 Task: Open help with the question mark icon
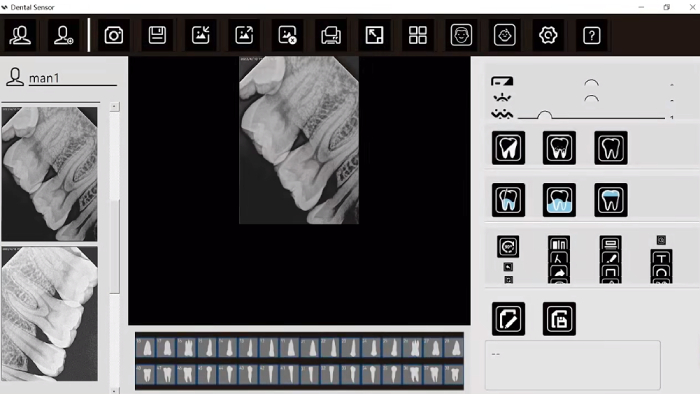[592, 35]
